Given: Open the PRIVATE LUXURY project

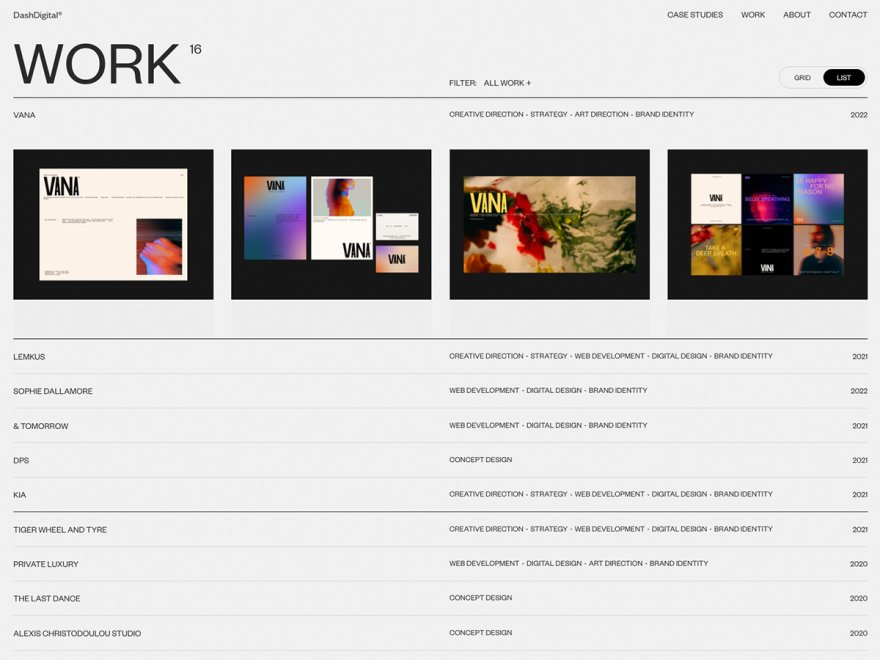Looking at the screenshot, I should tap(44, 563).
